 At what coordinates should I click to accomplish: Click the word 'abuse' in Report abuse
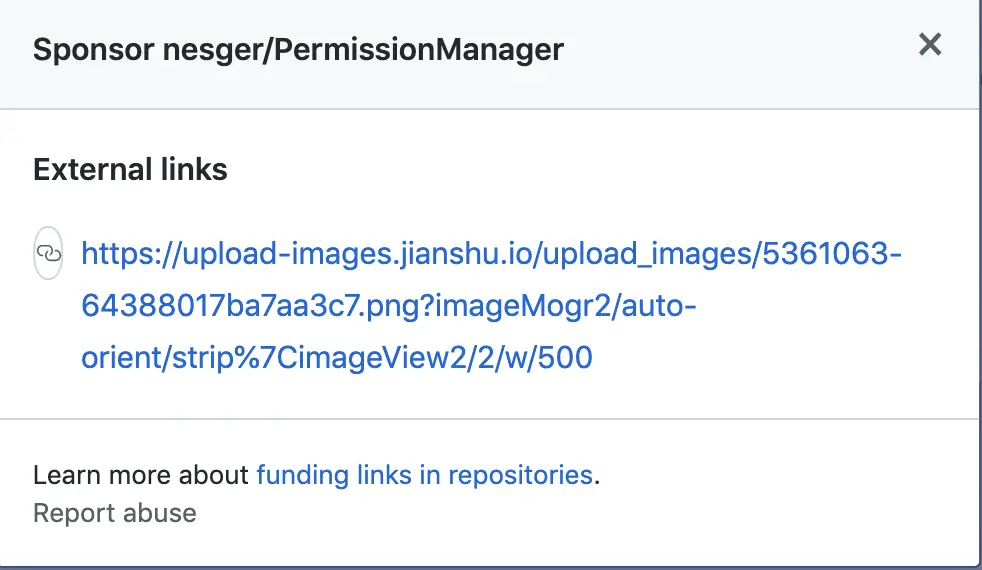pyautogui.click(x=156, y=513)
